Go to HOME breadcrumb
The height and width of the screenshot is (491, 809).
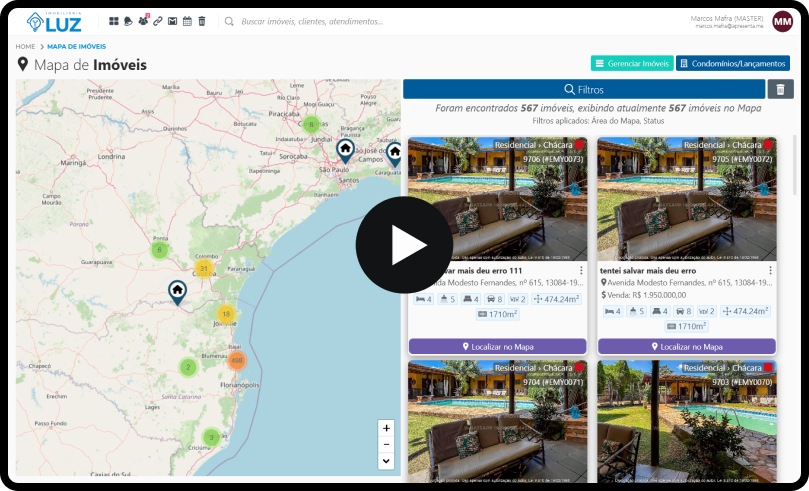click(x=25, y=47)
